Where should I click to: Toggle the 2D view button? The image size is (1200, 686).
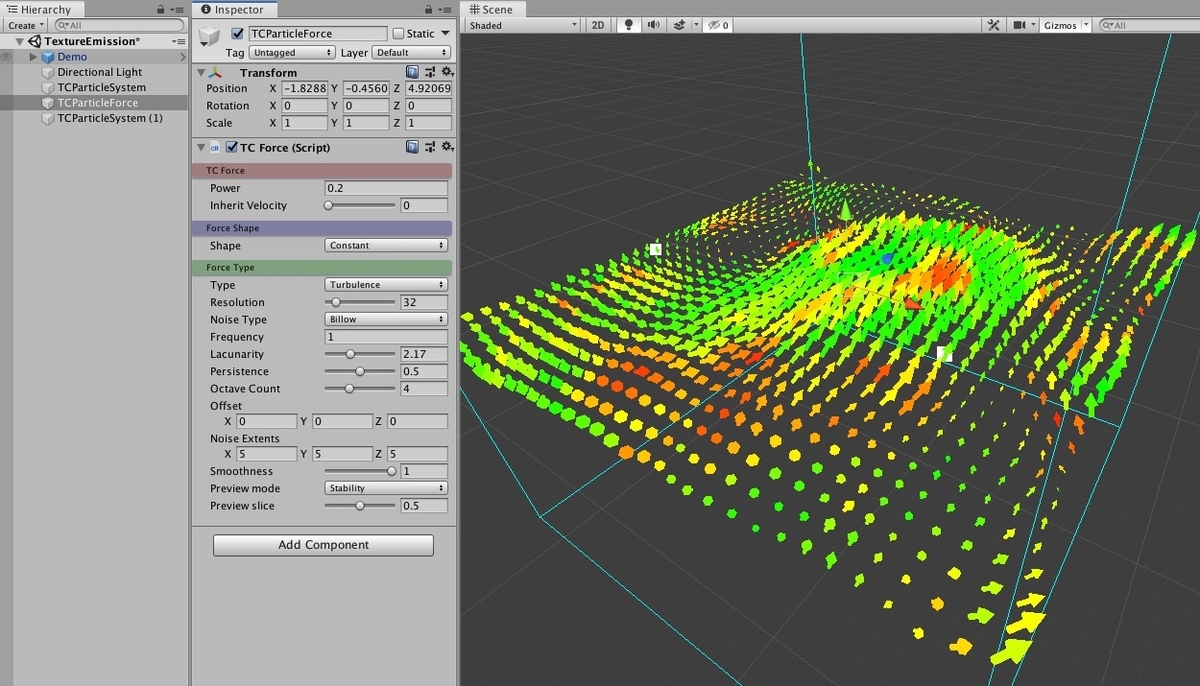point(598,25)
